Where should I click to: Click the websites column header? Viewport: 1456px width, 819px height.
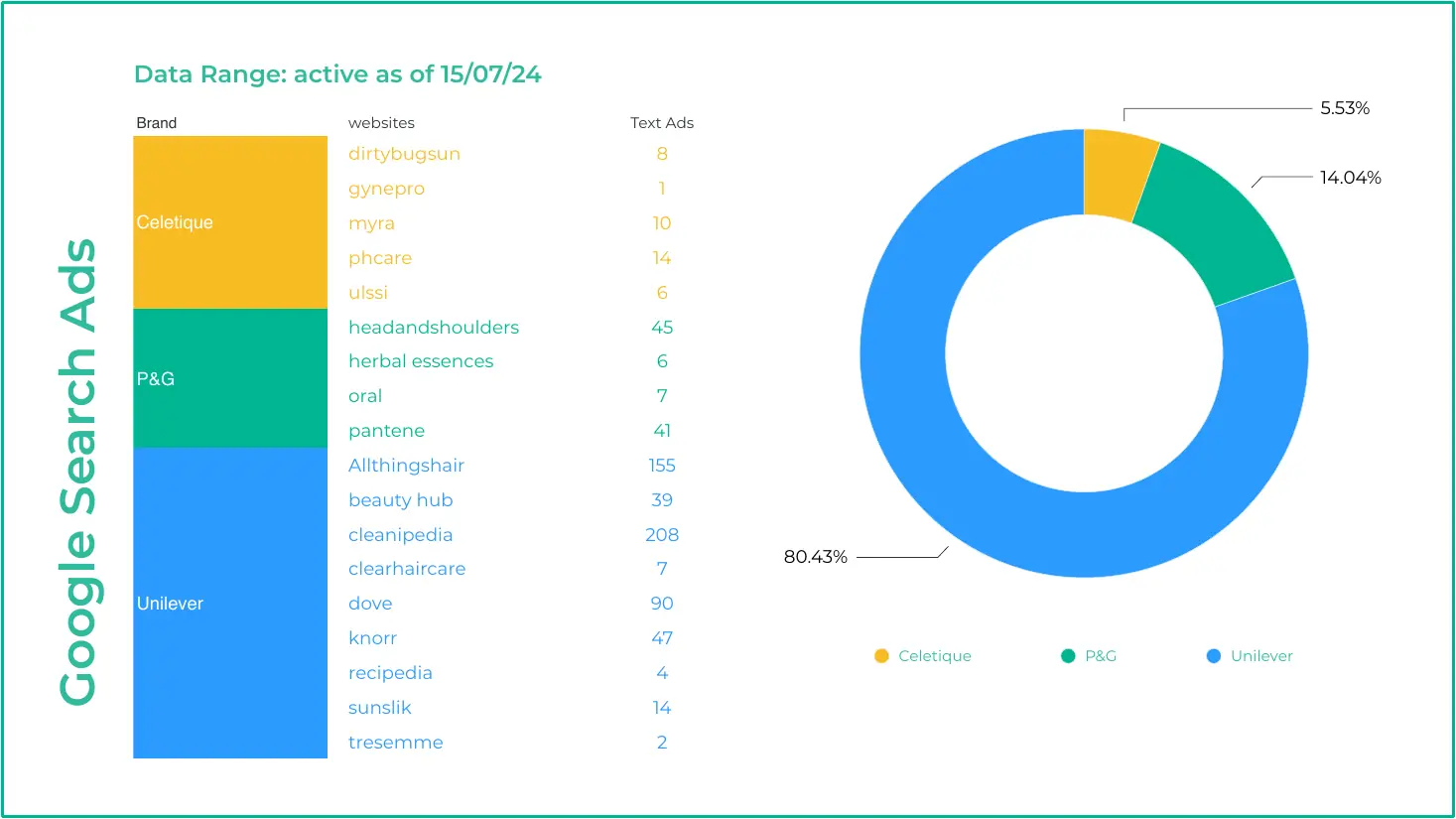tap(381, 123)
